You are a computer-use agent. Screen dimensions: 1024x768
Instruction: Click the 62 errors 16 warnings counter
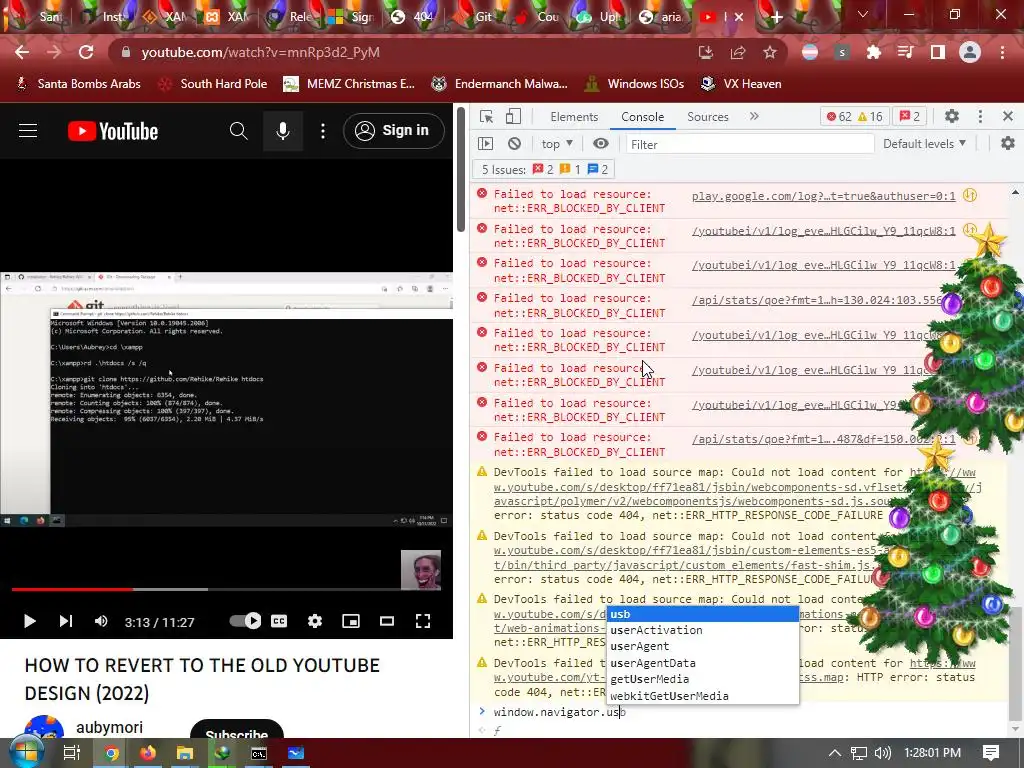854,117
